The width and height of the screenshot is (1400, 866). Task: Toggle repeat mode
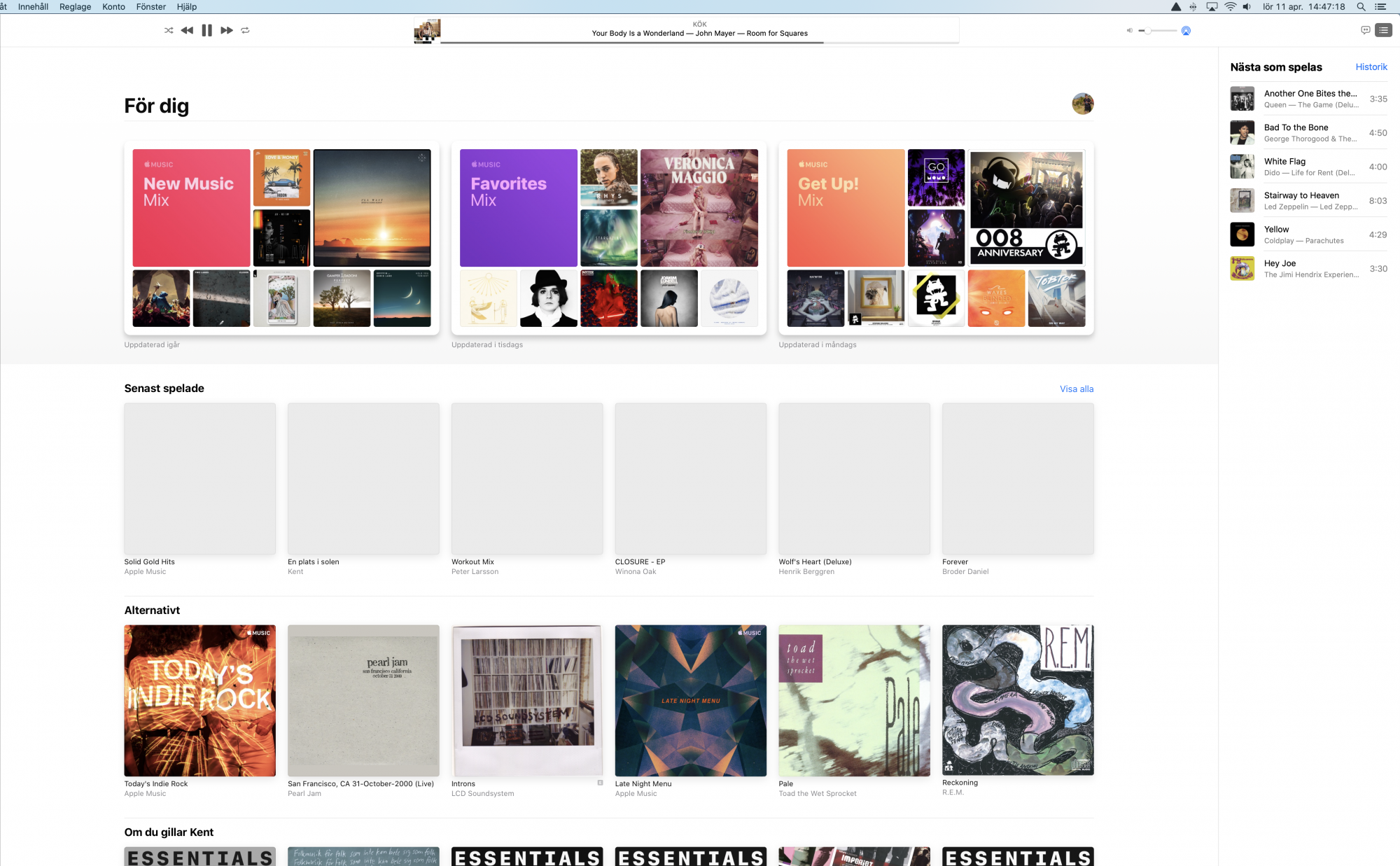pyautogui.click(x=245, y=30)
